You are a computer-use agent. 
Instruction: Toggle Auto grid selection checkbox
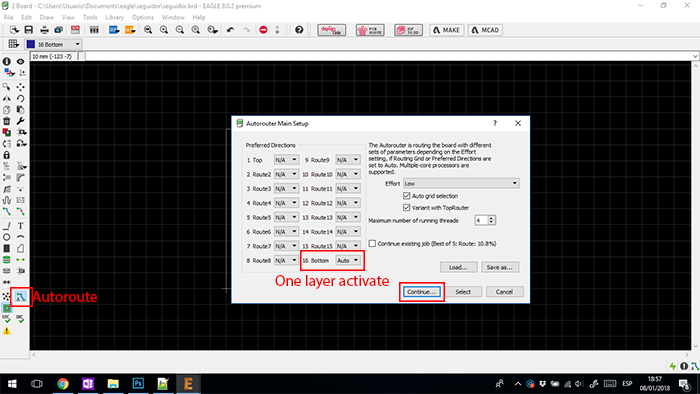tap(406, 196)
